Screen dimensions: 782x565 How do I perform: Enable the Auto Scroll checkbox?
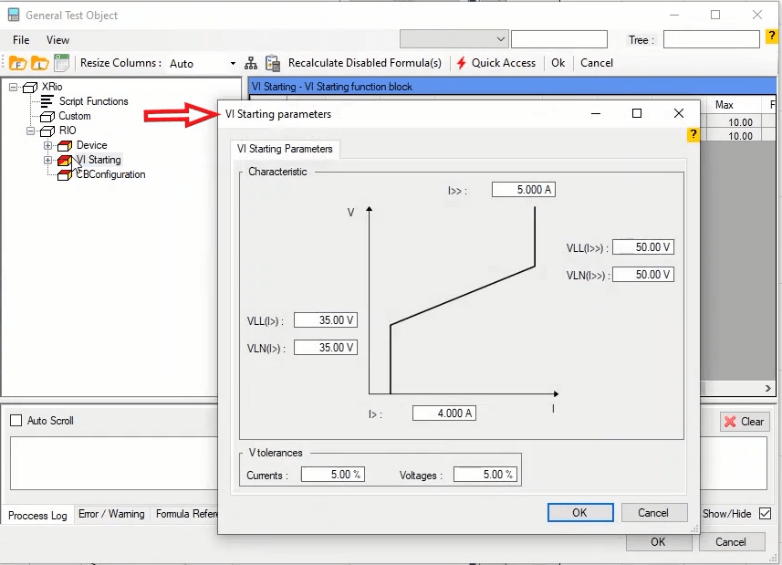[15, 421]
